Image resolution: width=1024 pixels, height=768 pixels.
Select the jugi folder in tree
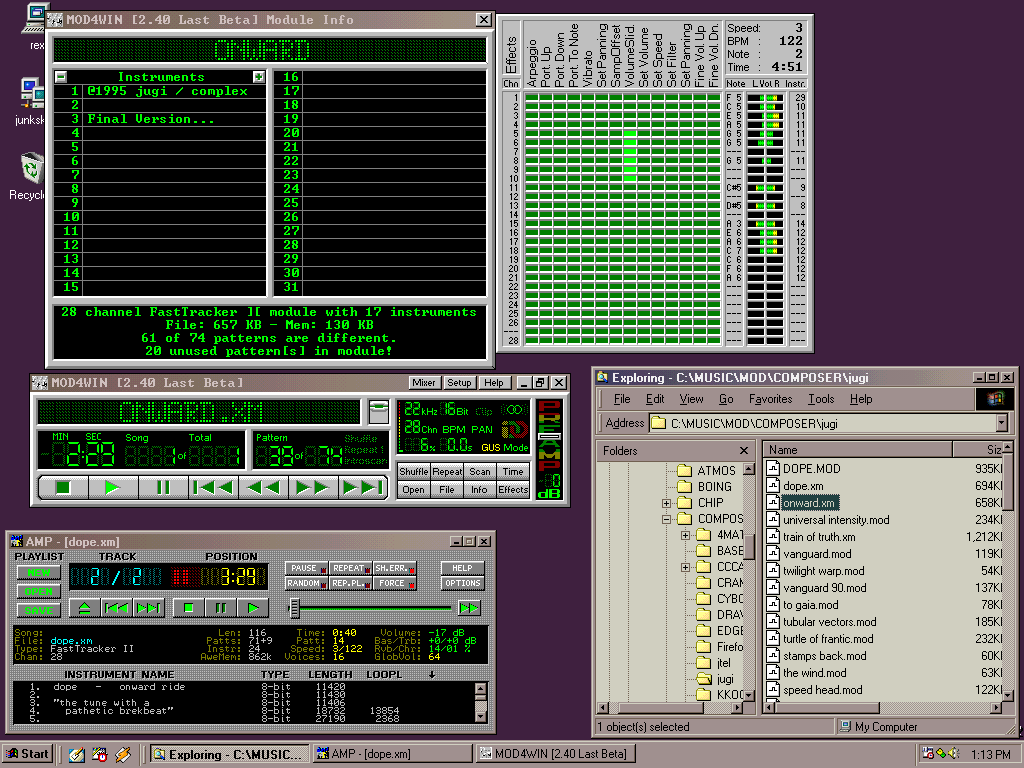[x=725, y=679]
